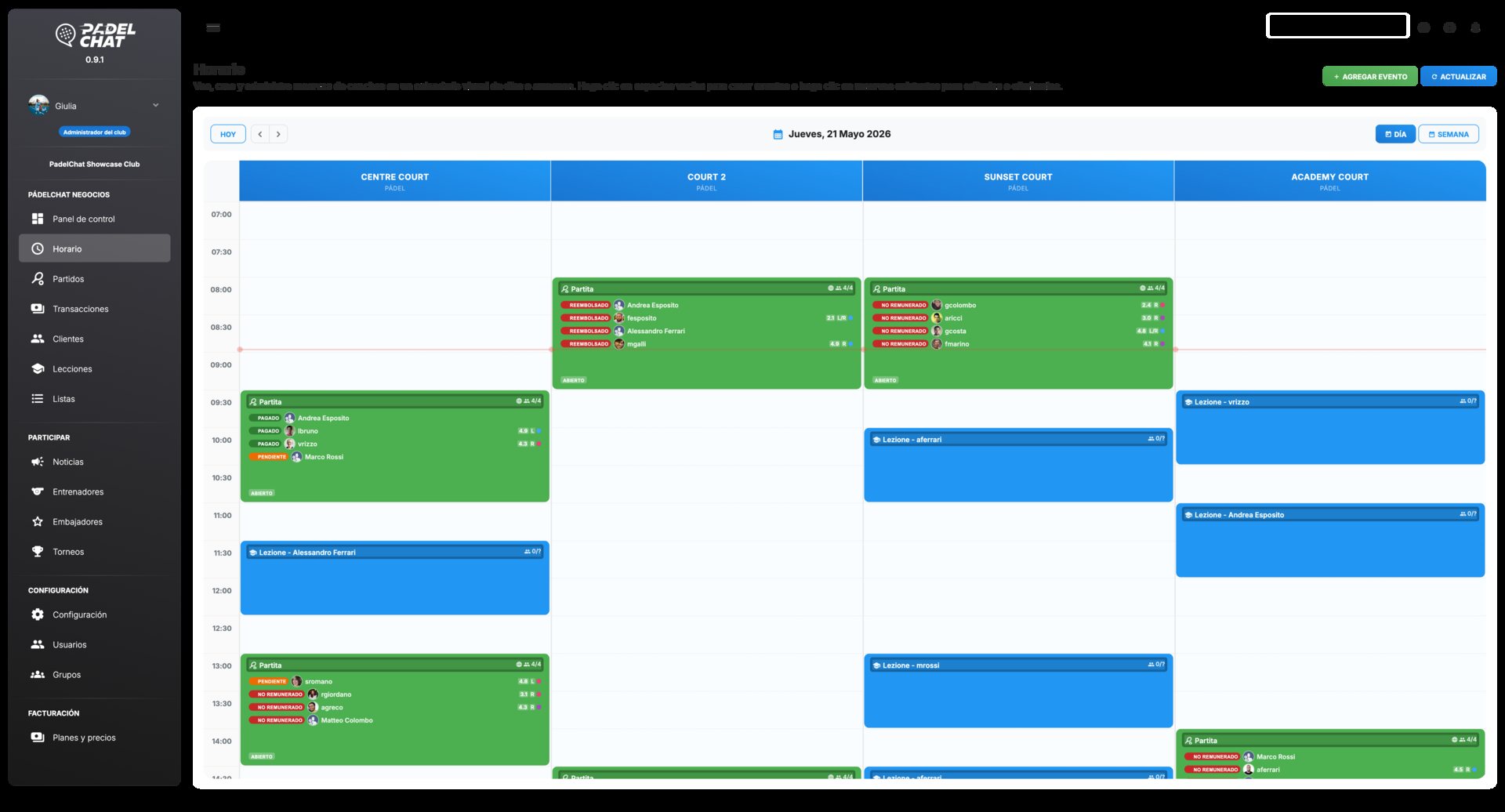Open the hamburger menu icon
Screen dimensions: 1505x812
[x=213, y=27]
